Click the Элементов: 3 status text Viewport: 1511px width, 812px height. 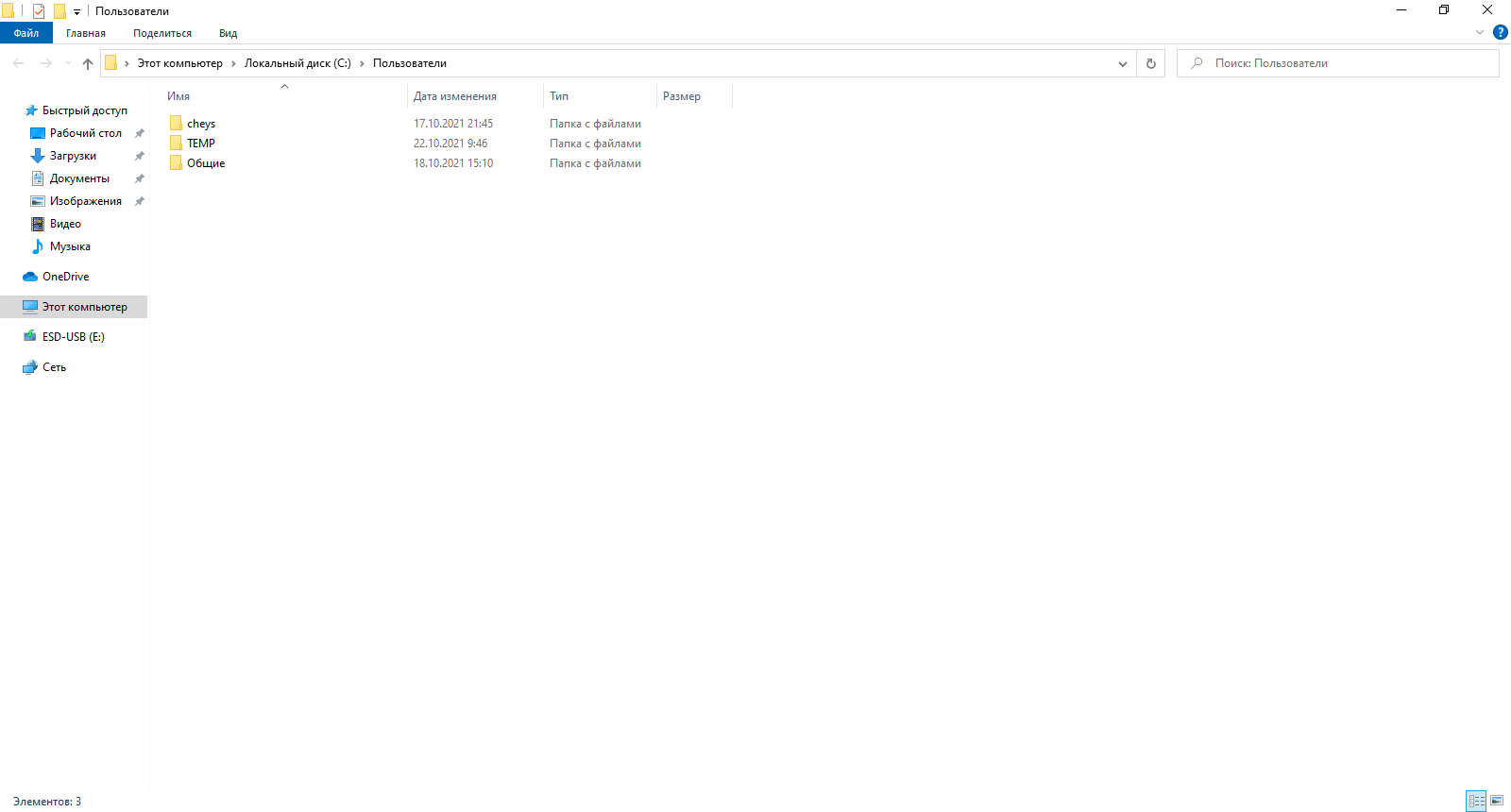(x=47, y=802)
